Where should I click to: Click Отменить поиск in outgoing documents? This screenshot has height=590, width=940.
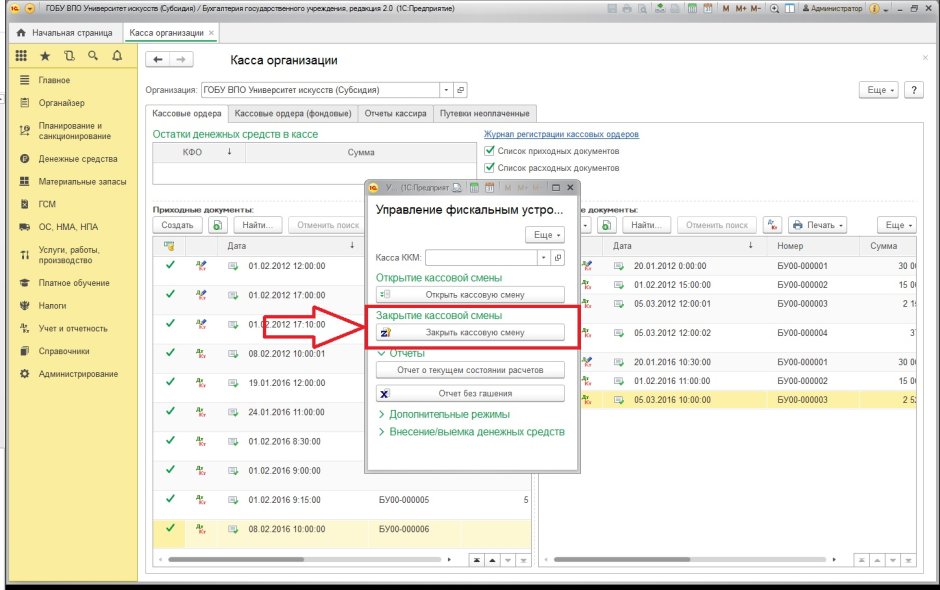click(x=717, y=225)
